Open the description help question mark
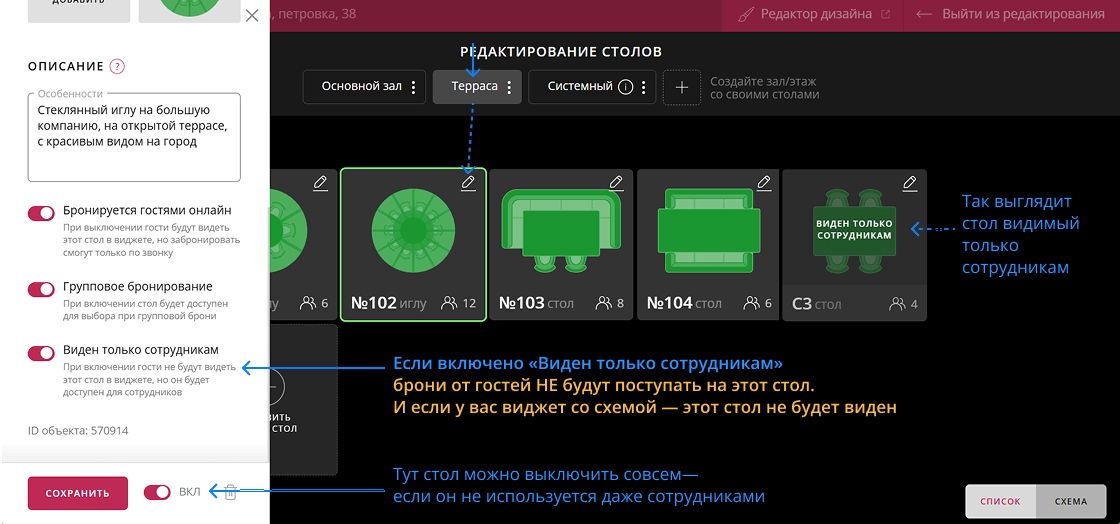 (x=118, y=66)
